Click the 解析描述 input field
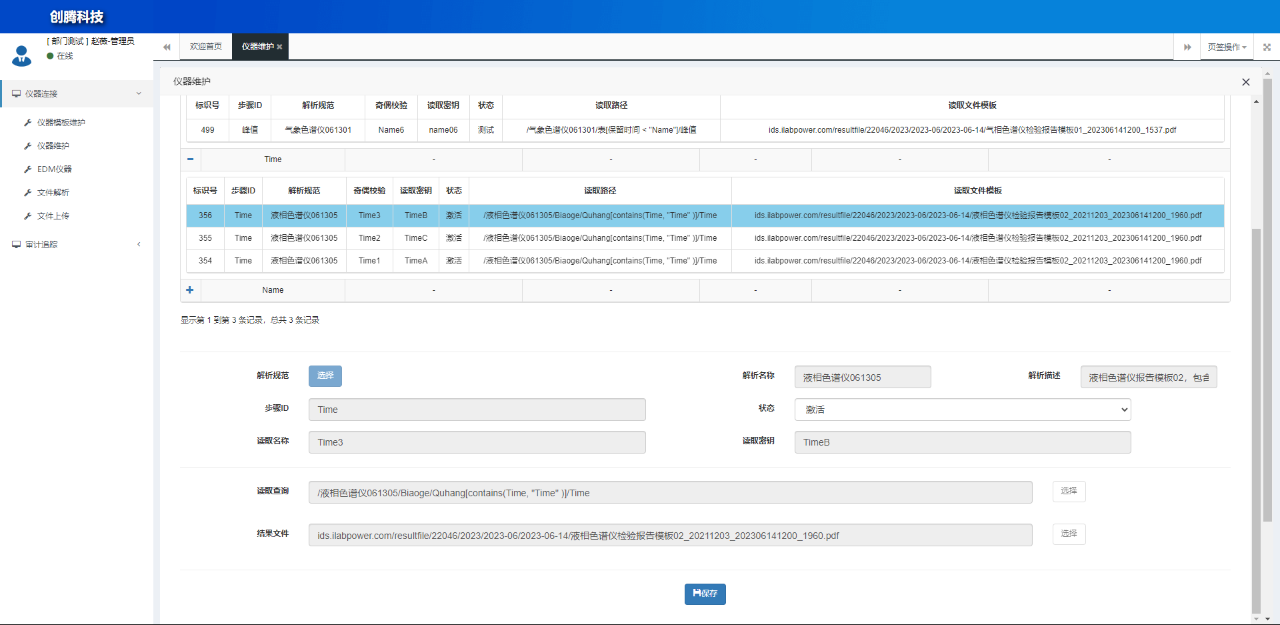 [x=1149, y=377]
